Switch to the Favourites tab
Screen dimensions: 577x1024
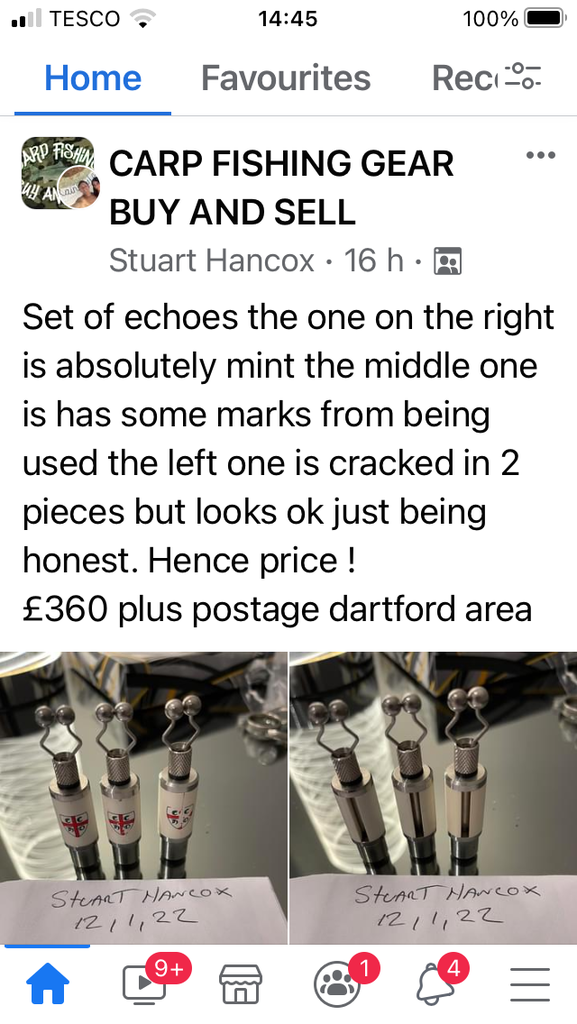coord(286,78)
